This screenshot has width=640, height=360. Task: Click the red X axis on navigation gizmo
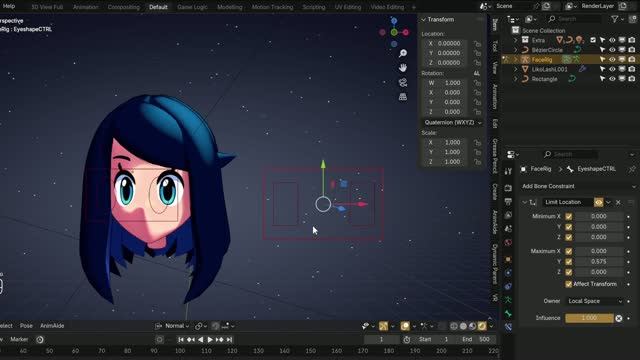(x=406, y=32)
